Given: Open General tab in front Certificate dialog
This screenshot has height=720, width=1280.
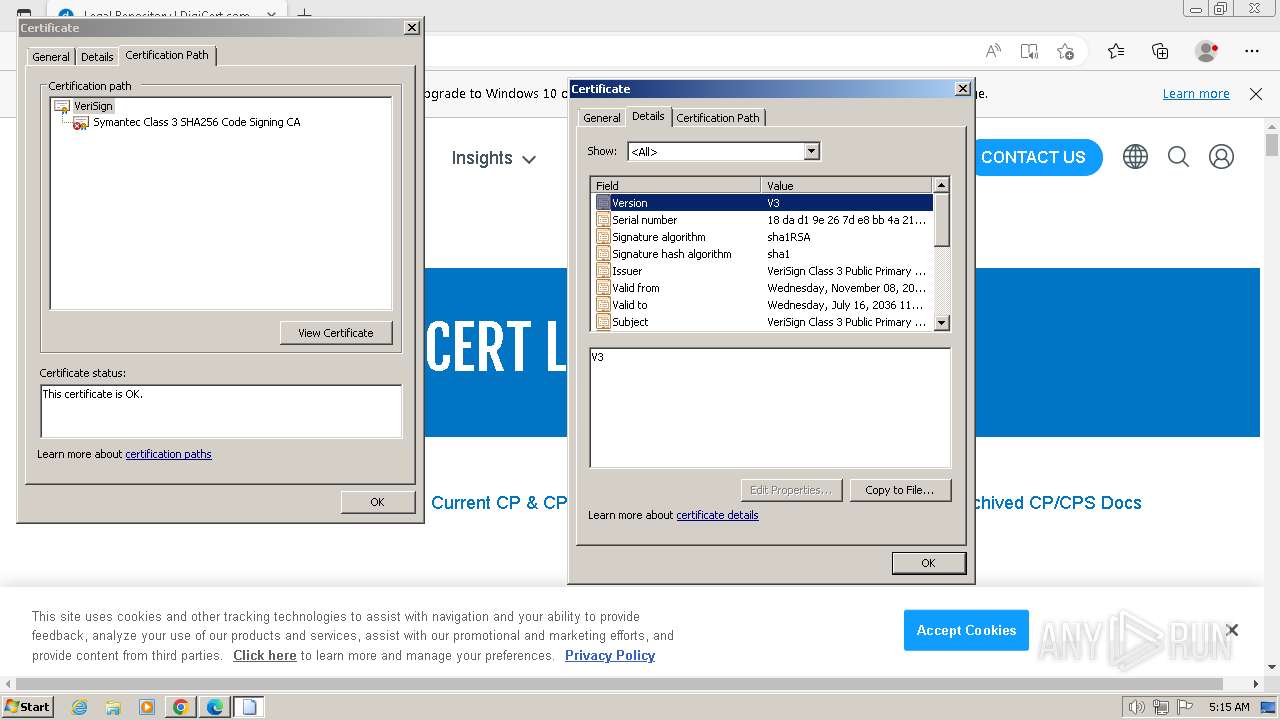Looking at the screenshot, I should click(x=602, y=118).
